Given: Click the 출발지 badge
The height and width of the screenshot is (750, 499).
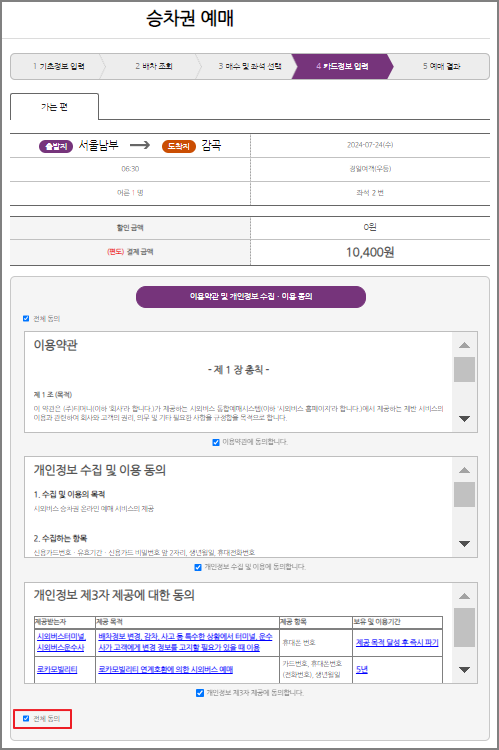Looking at the screenshot, I should [x=55, y=146].
